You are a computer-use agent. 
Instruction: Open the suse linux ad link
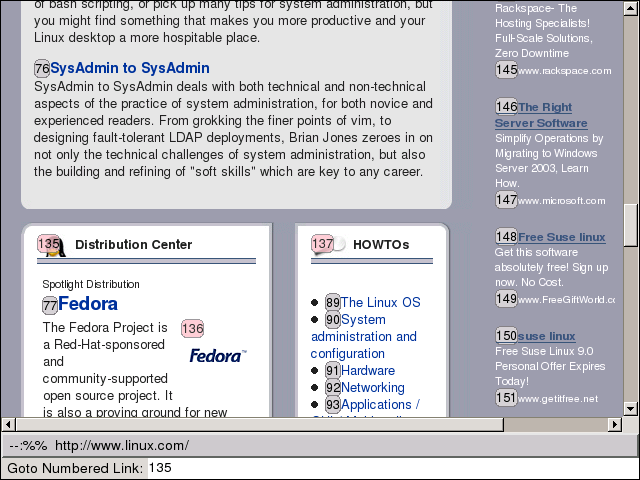click(547, 336)
